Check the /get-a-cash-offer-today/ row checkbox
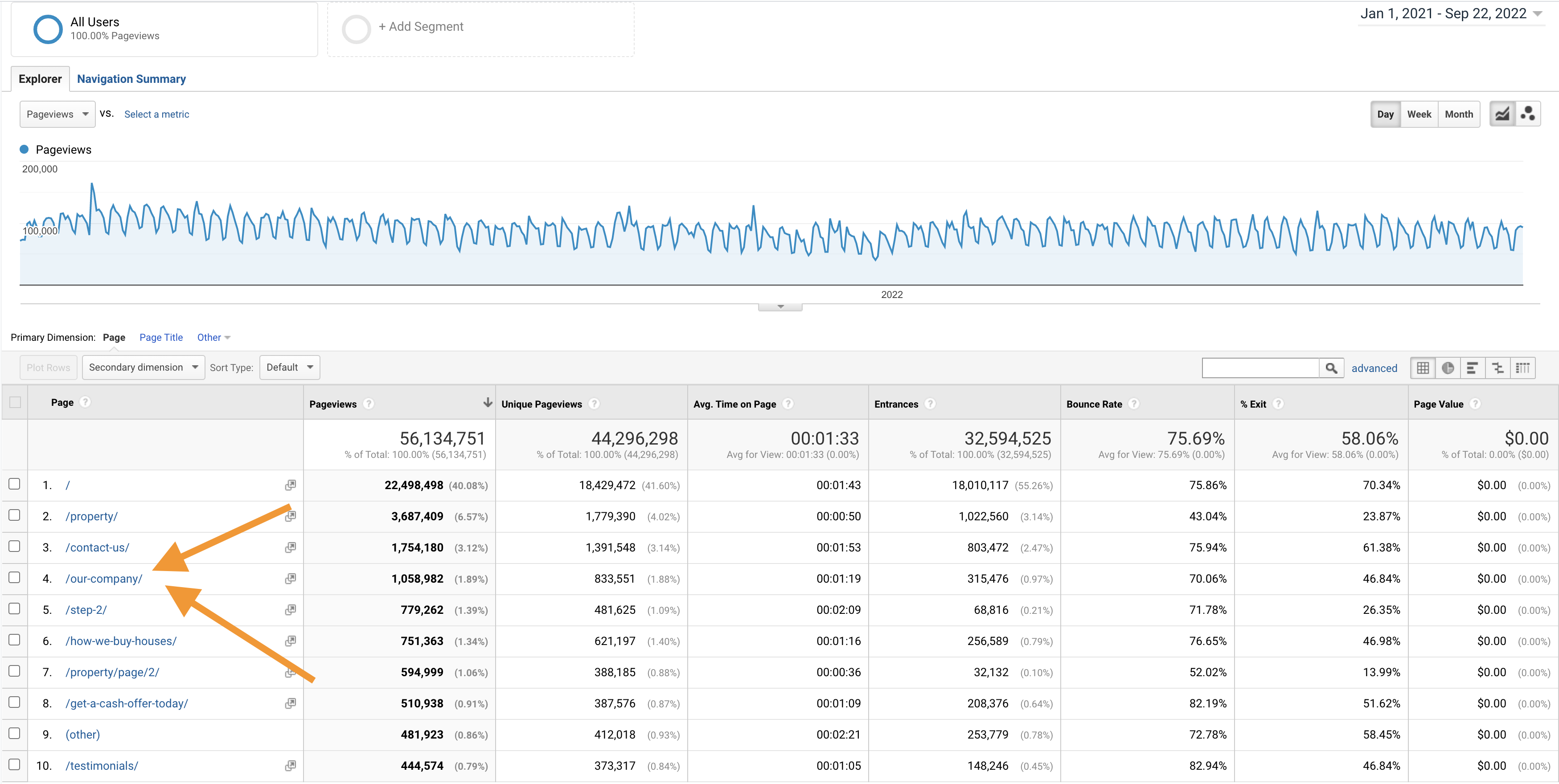The image size is (1559, 784). pos(15,702)
